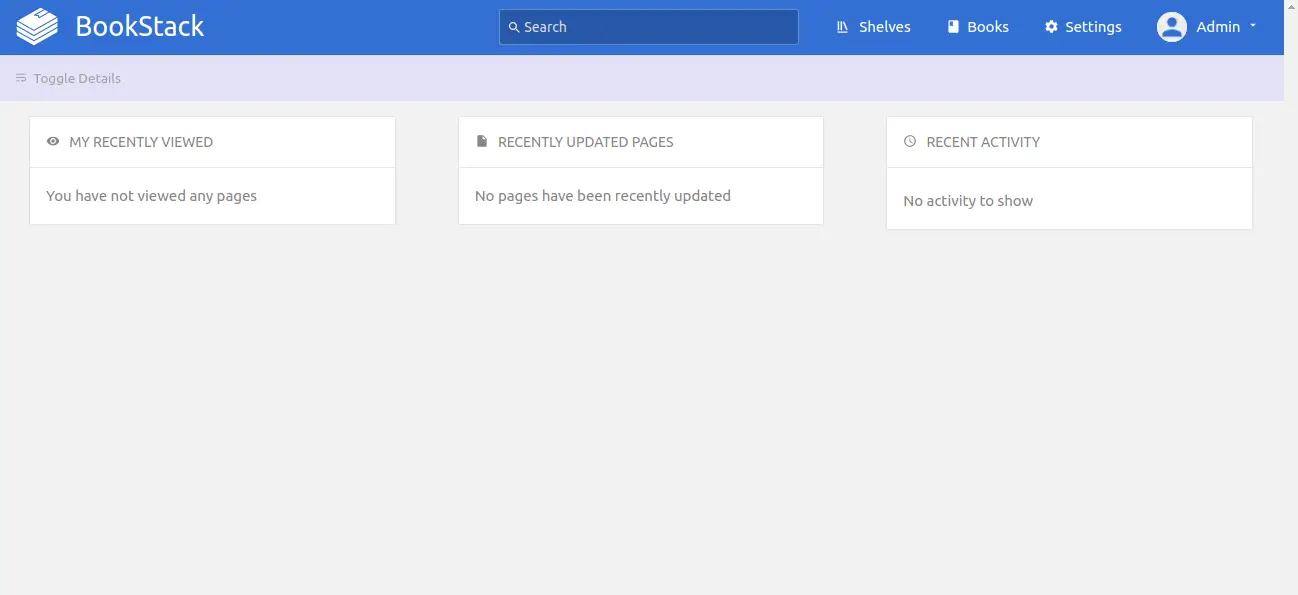Toggle Details panel visibility
The width and height of the screenshot is (1298, 595).
(68, 78)
